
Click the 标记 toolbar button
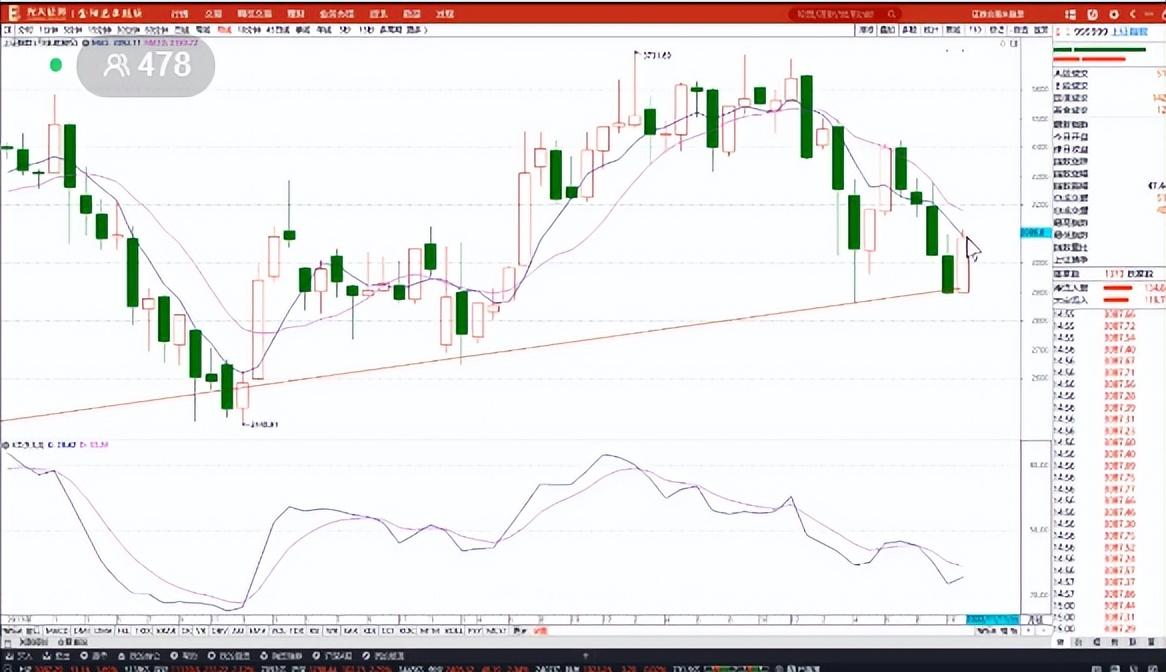(997, 30)
